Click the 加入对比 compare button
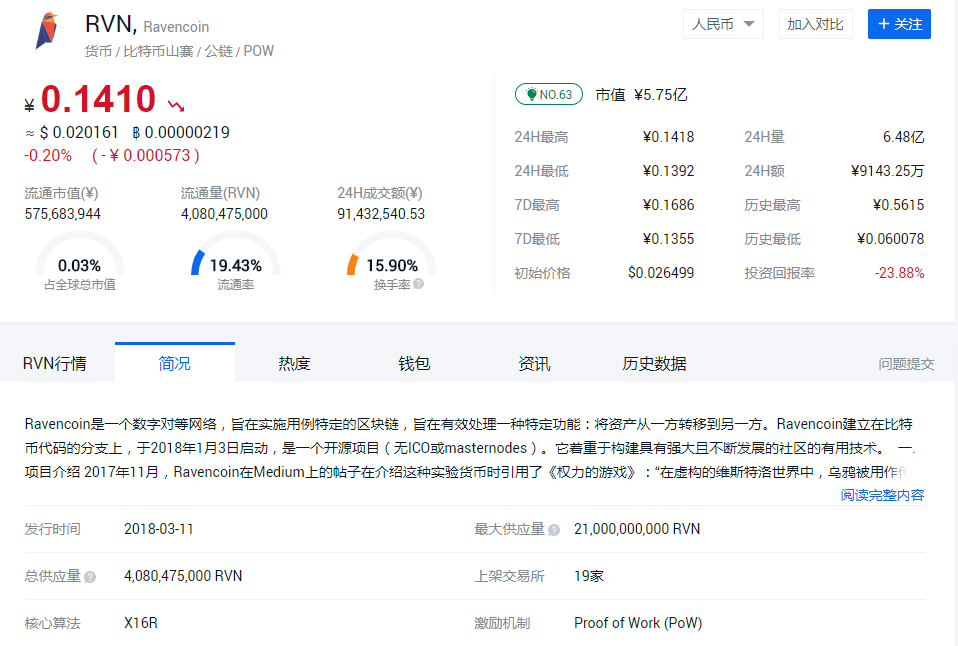The height and width of the screenshot is (646, 958). click(x=815, y=24)
